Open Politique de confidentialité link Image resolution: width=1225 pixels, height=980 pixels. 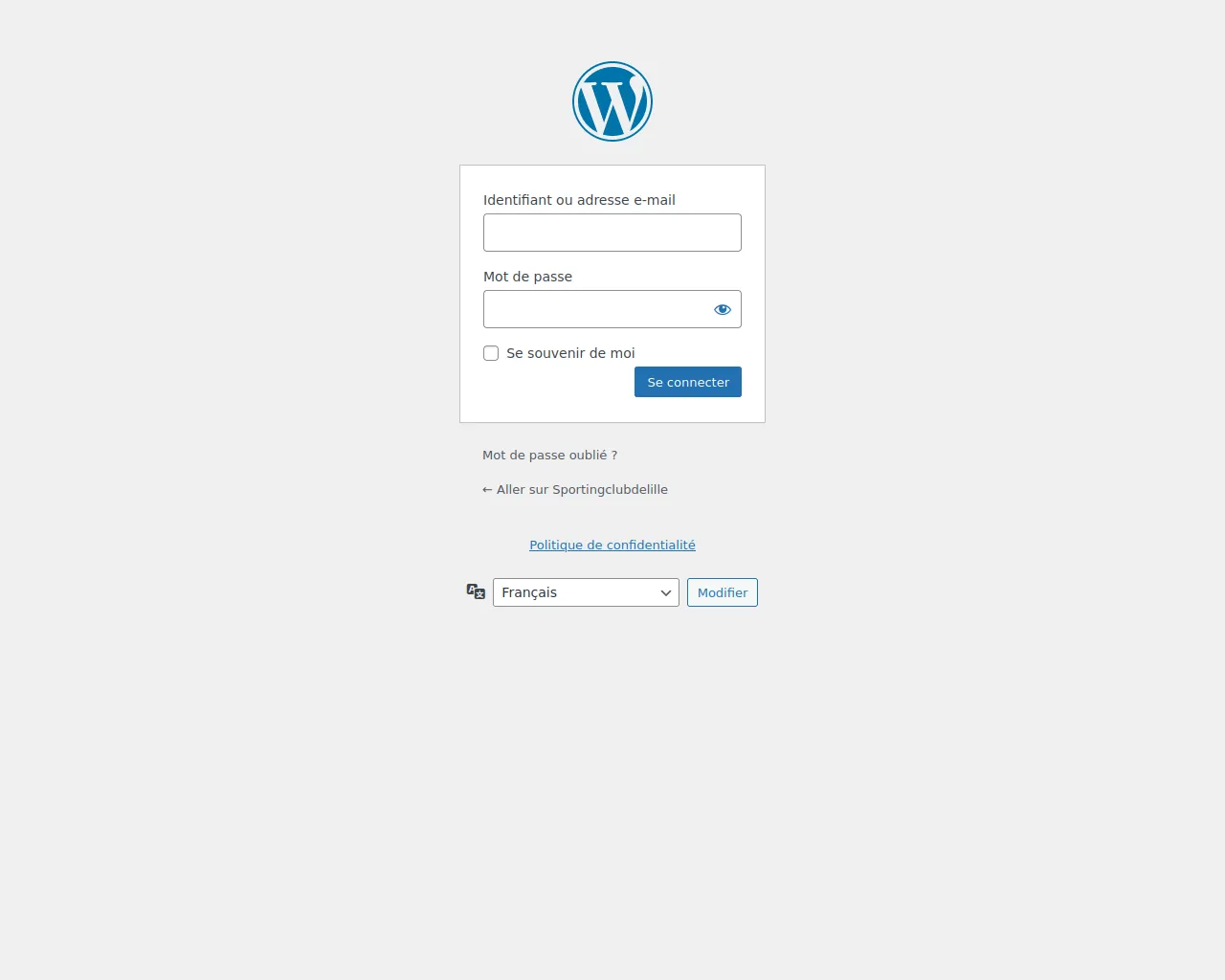coord(612,546)
